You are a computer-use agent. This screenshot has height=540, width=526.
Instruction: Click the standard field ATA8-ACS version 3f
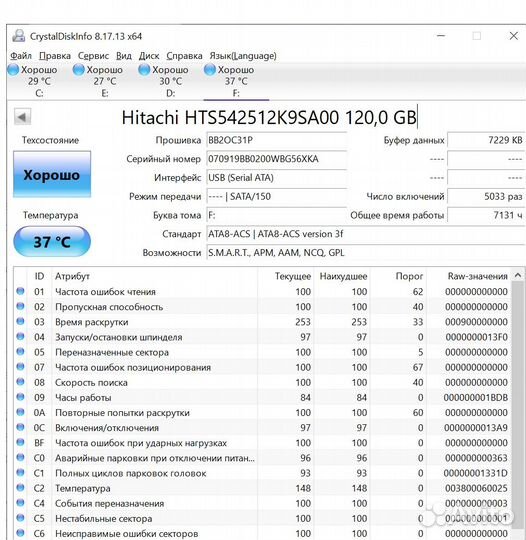coord(366,234)
